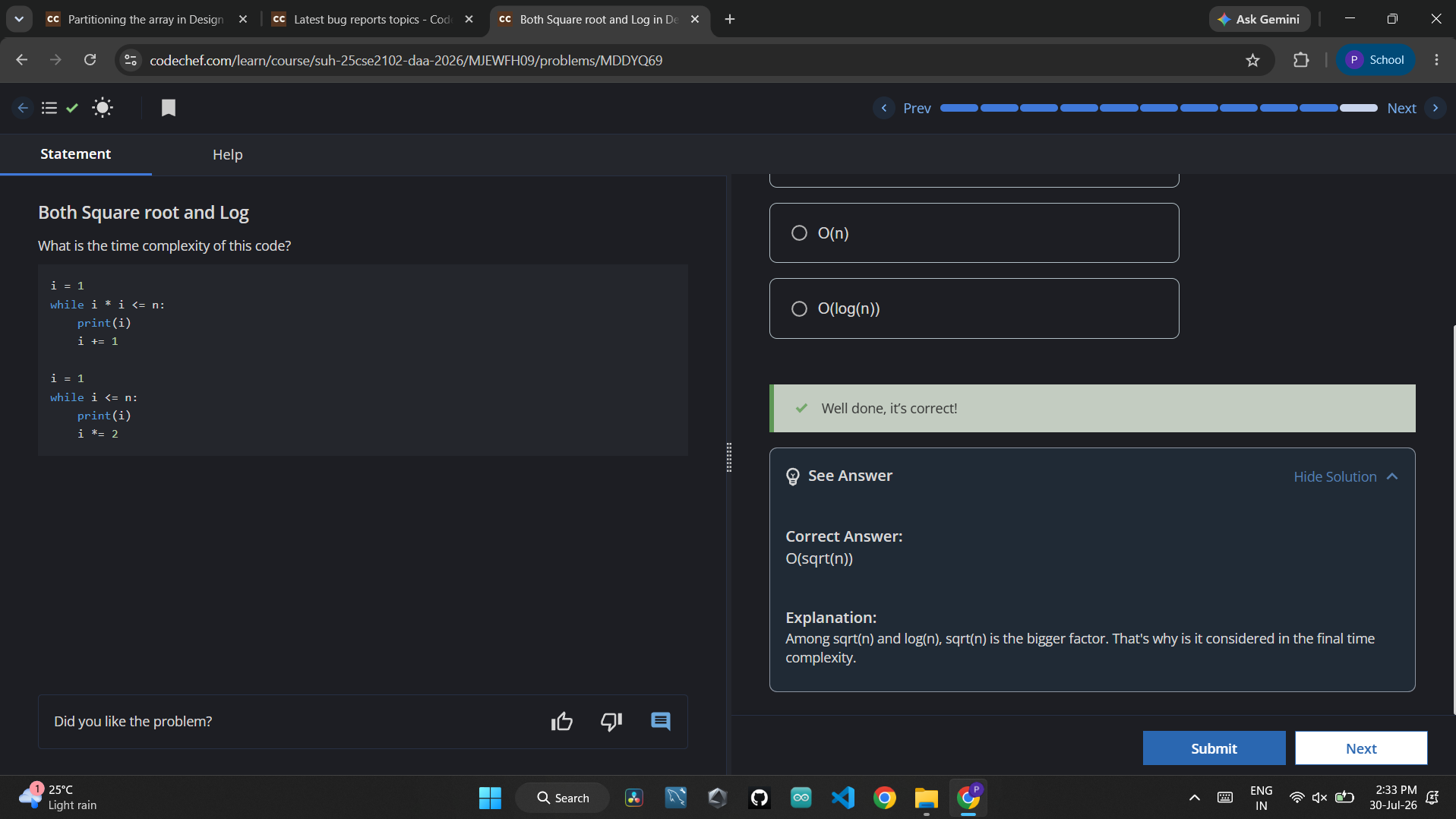The width and height of the screenshot is (1456, 819).
Task: Click the ENG IN language indicator
Action: (x=1261, y=798)
